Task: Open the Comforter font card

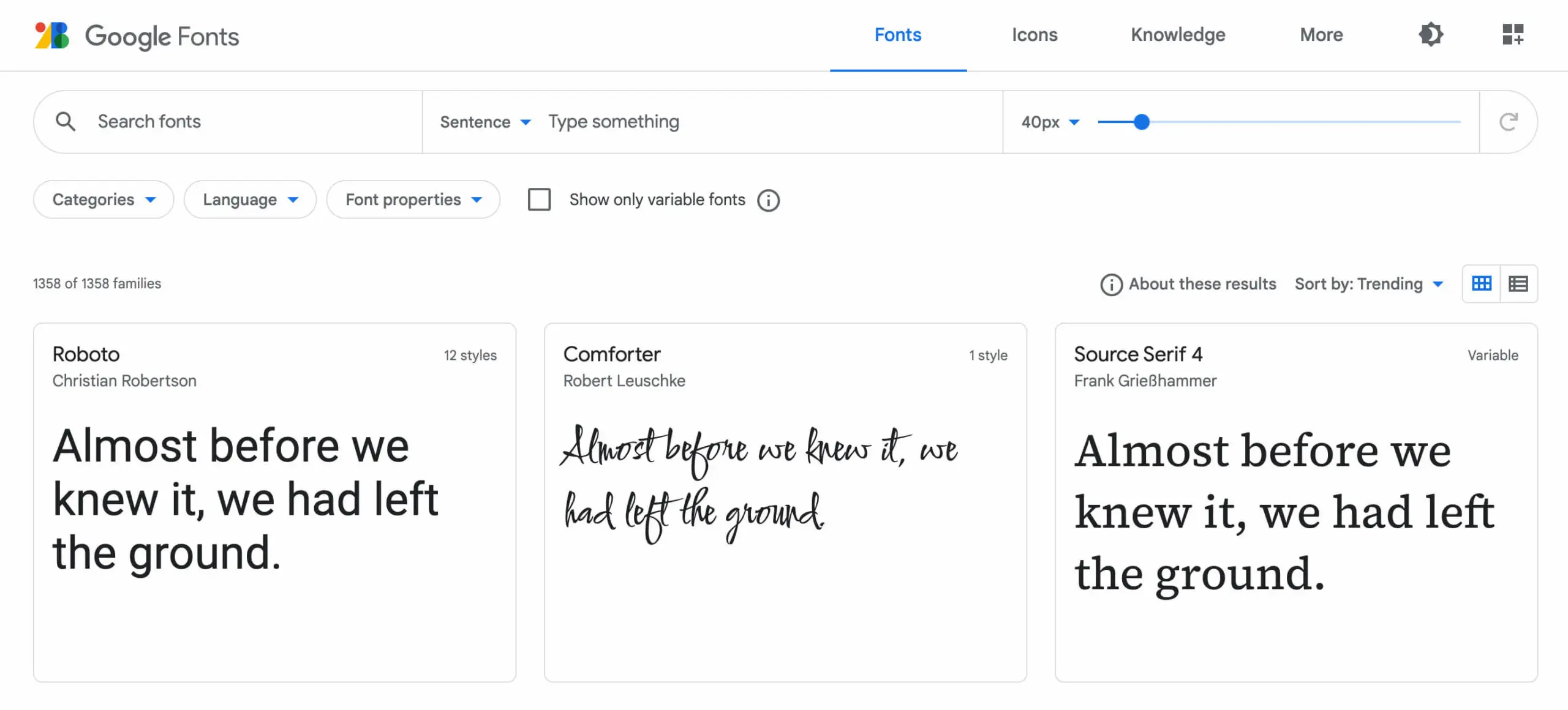Action: pyautogui.click(x=785, y=502)
